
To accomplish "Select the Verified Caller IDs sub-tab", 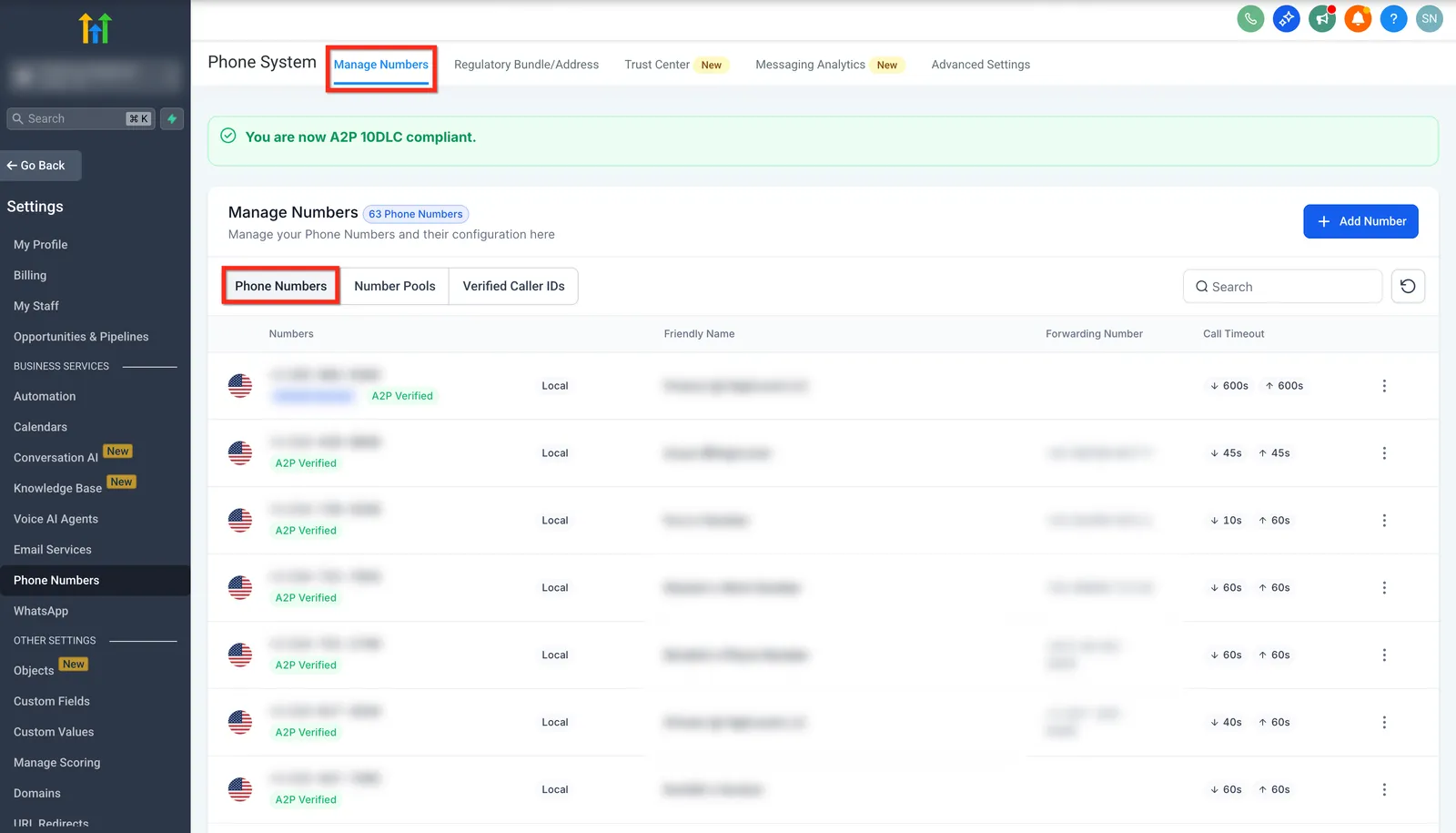I will pyautogui.click(x=514, y=286).
